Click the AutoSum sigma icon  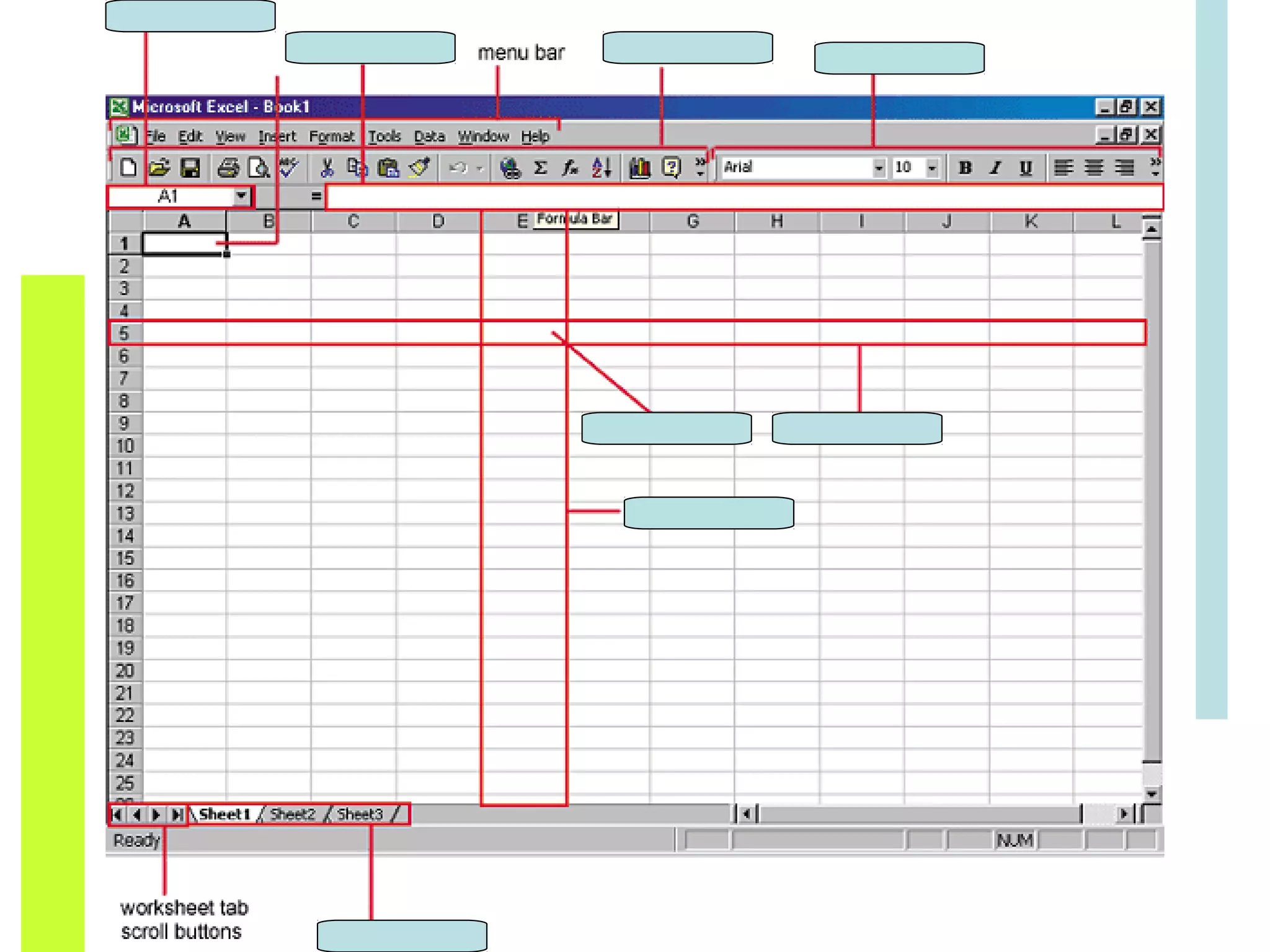pos(540,167)
